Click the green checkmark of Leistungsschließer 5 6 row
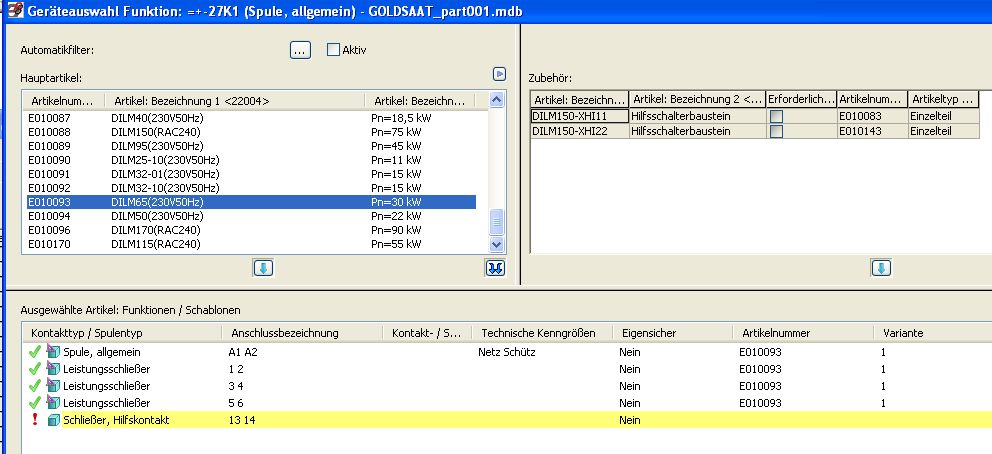This screenshot has height=454, width=992. click(35, 403)
